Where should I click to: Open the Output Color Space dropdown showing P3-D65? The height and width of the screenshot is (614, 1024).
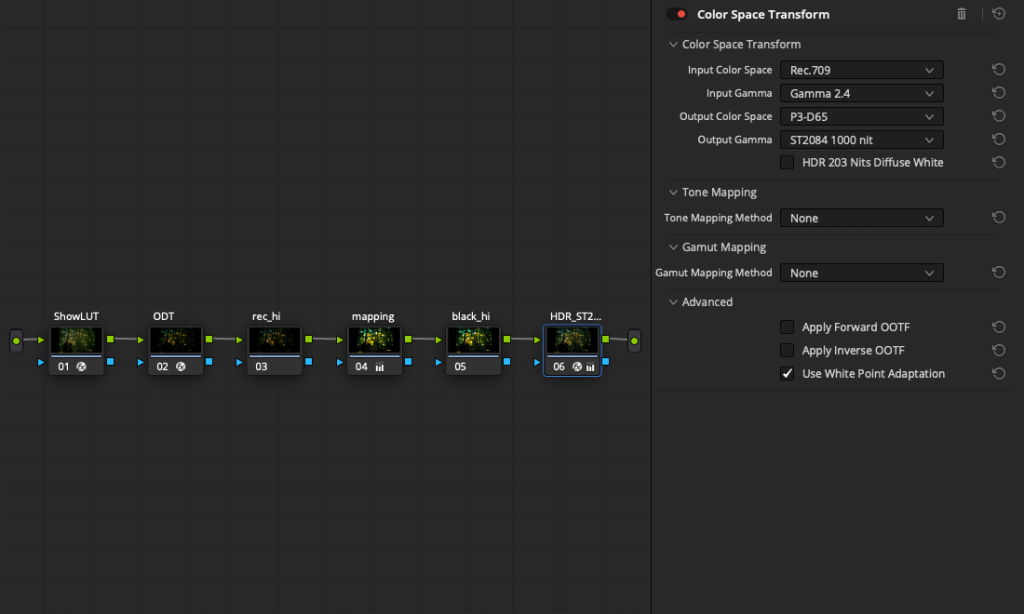tap(861, 116)
